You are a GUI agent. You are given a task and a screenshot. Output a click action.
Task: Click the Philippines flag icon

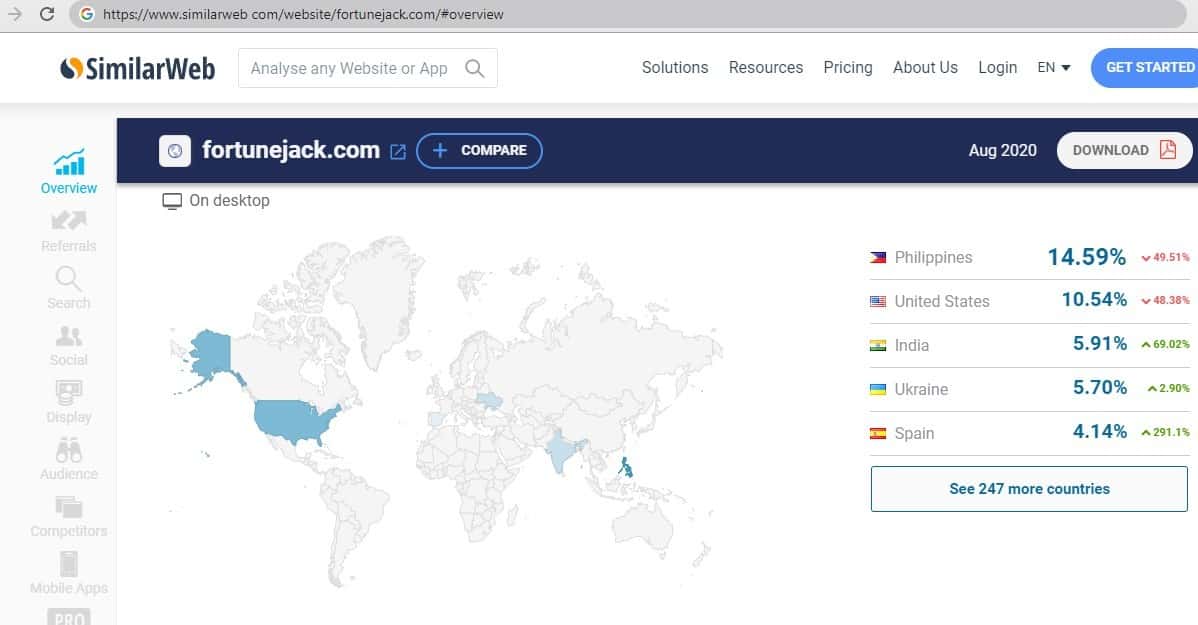click(x=878, y=257)
